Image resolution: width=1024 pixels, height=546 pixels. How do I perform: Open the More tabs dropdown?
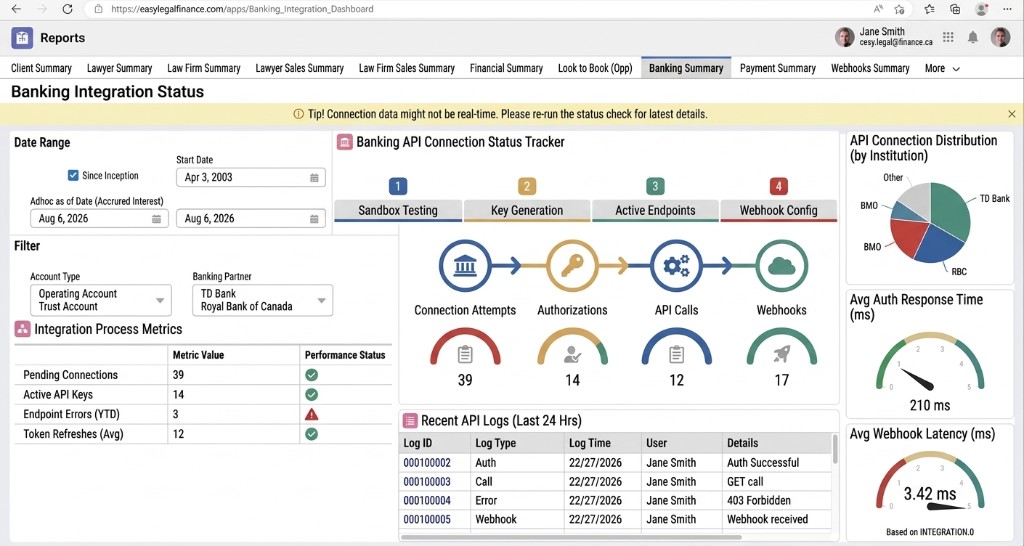click(x=942, y=69)
